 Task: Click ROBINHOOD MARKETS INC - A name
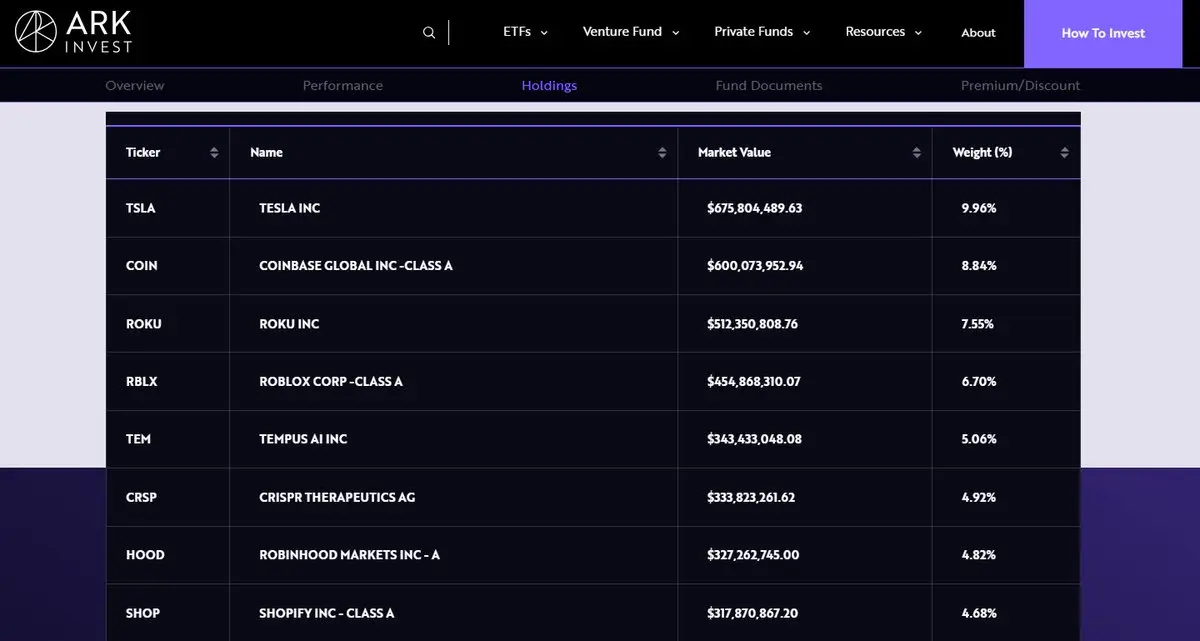click(x=349, y=555)
